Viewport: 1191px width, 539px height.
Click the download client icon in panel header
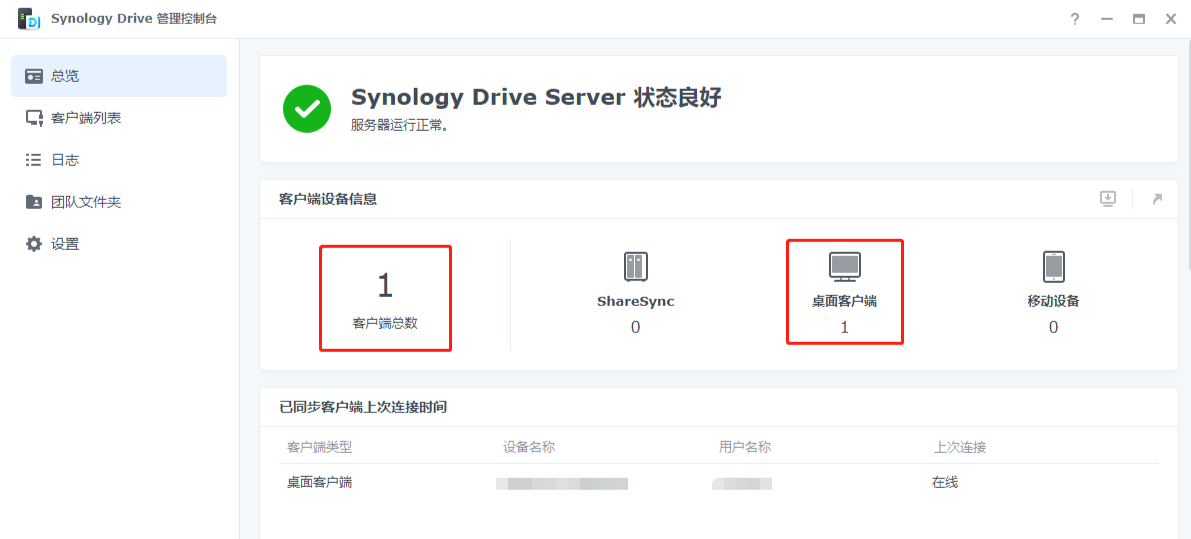pyautogui.click(x=1108, y=199)
